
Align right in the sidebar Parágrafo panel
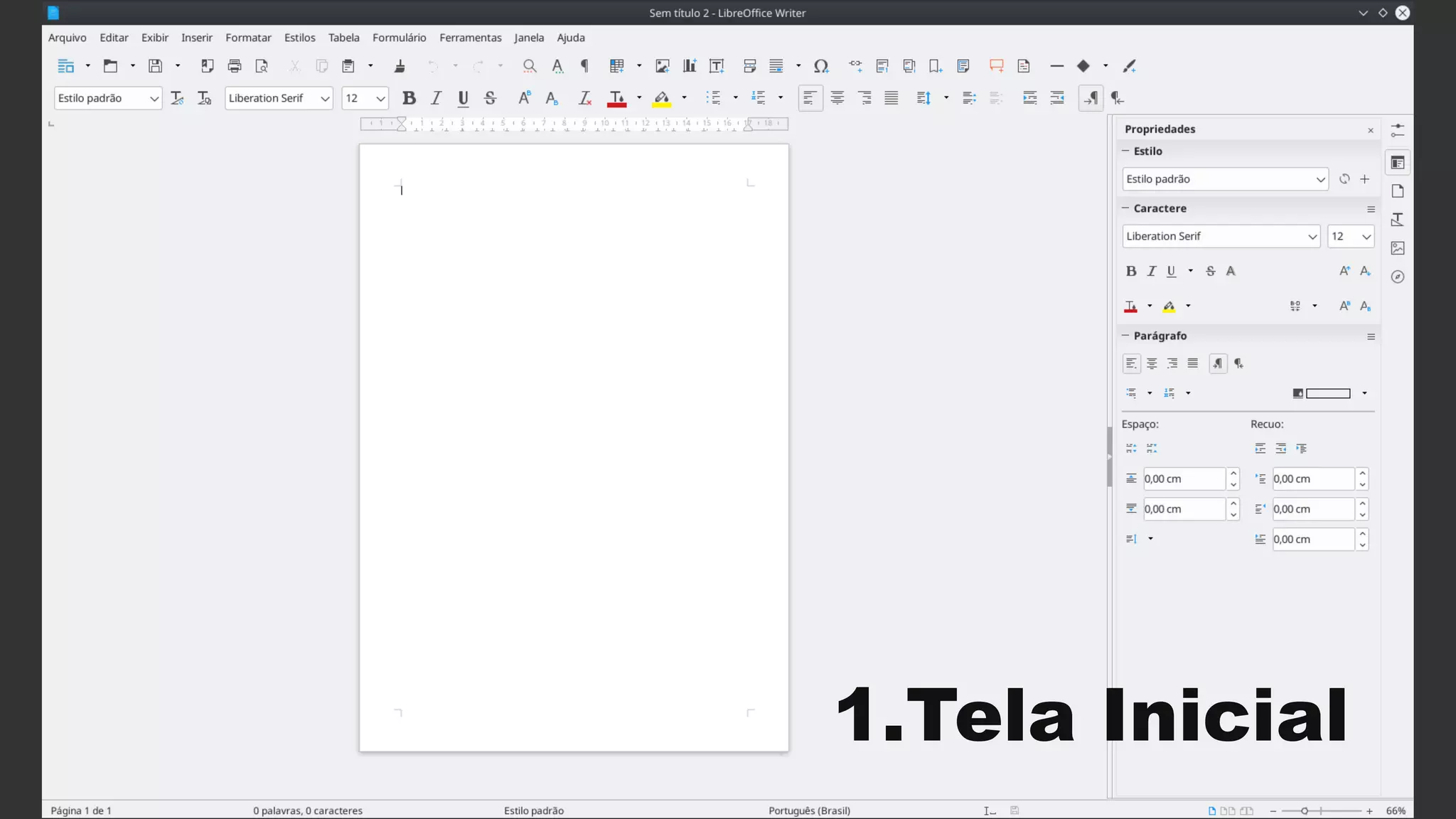(1172, 363)
